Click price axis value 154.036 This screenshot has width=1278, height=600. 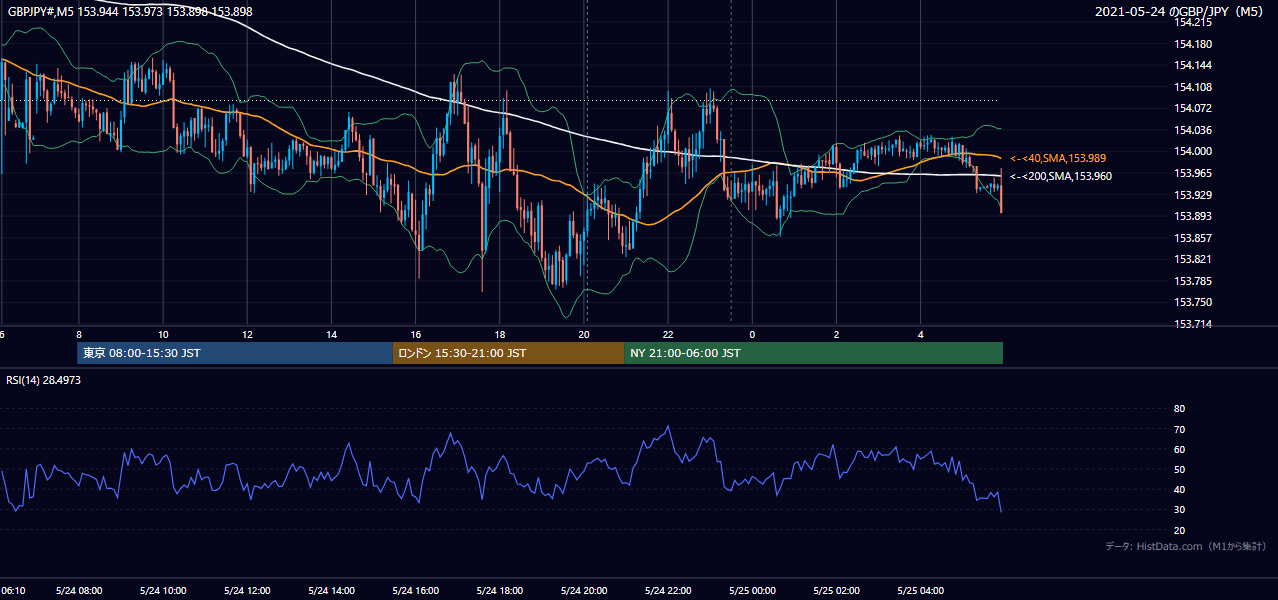1194,130
